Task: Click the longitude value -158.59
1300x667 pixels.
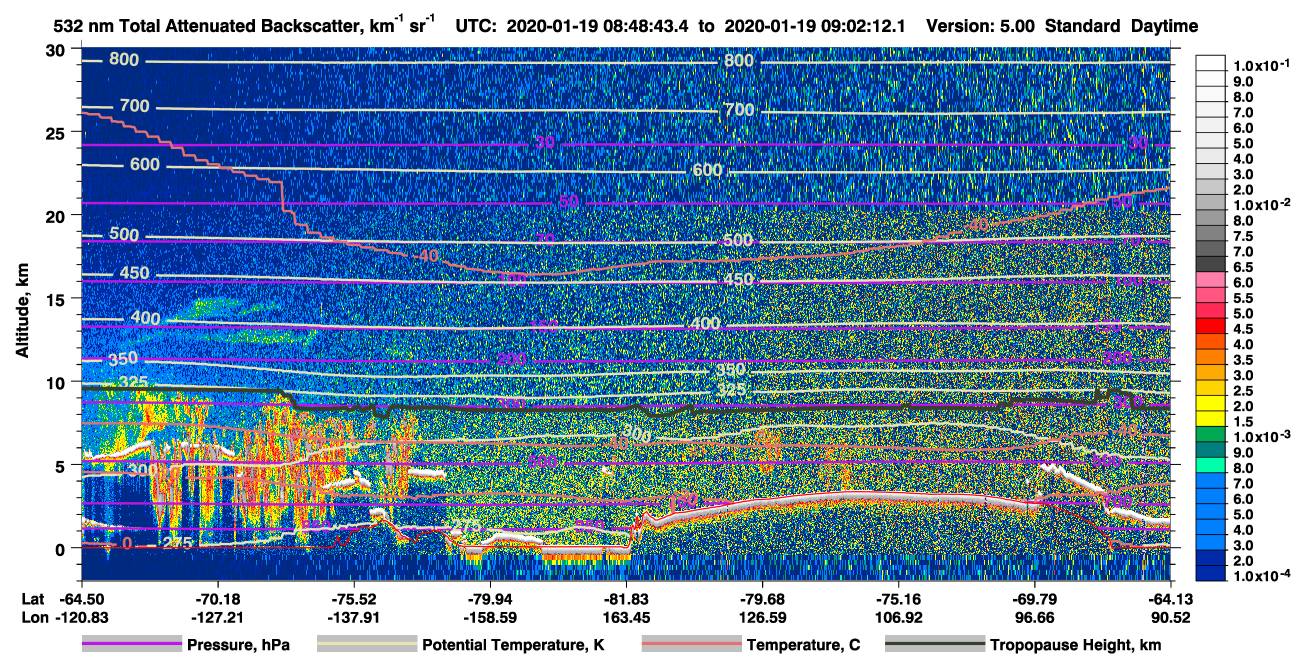Action: point(490,617)
